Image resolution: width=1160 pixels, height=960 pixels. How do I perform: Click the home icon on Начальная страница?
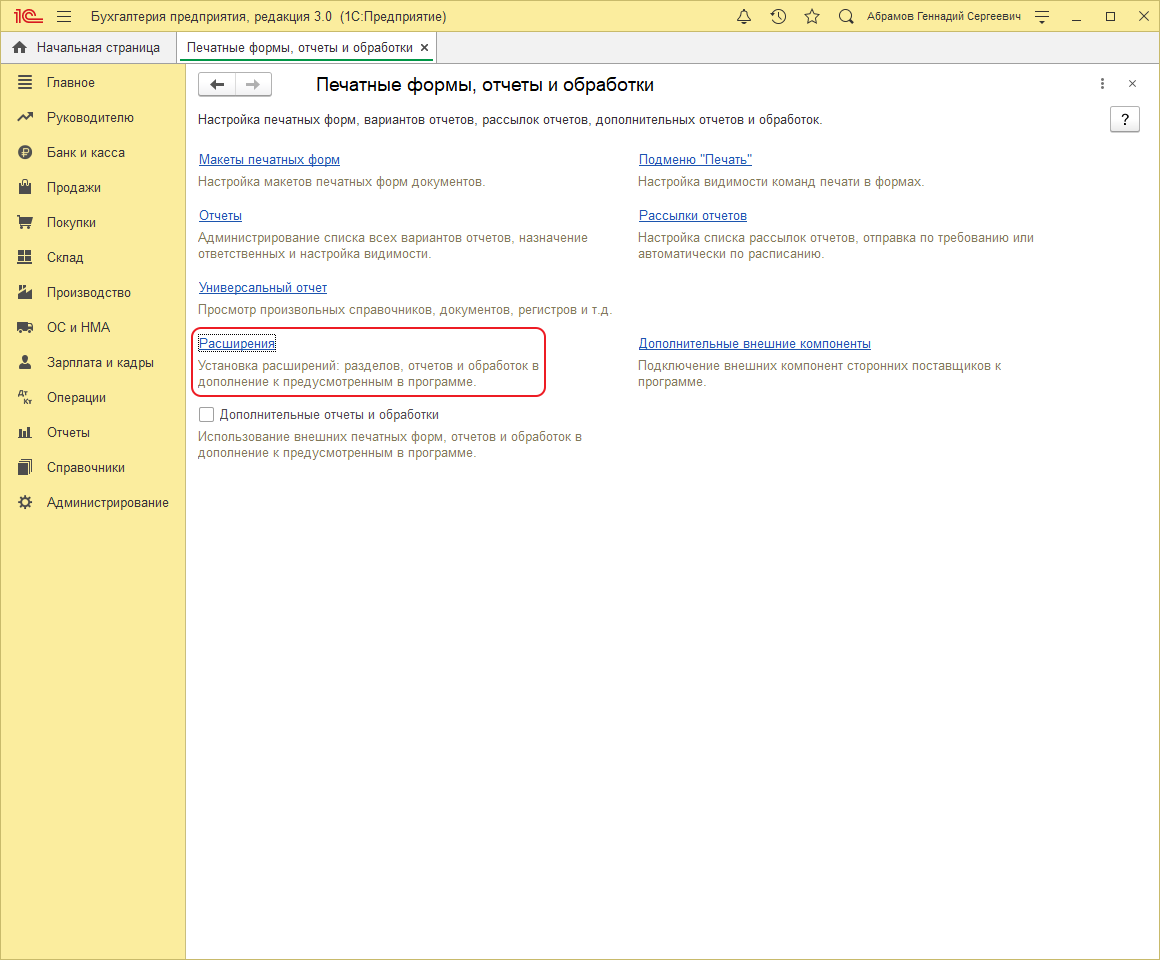(20, 47)
